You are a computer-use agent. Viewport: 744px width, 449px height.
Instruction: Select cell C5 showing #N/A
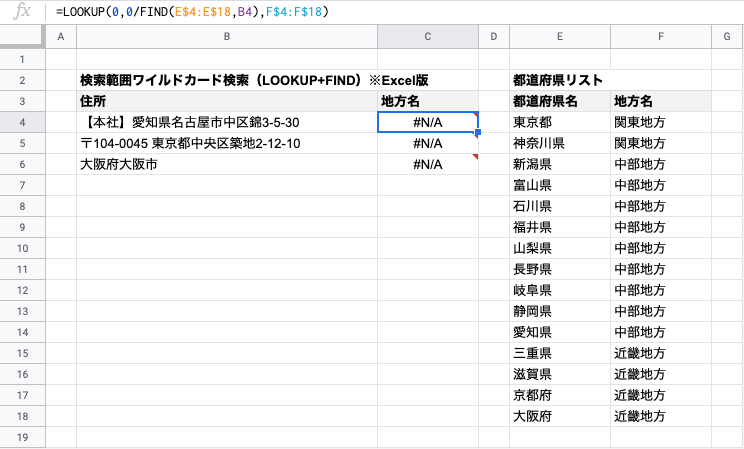click(x=428, y=143)
